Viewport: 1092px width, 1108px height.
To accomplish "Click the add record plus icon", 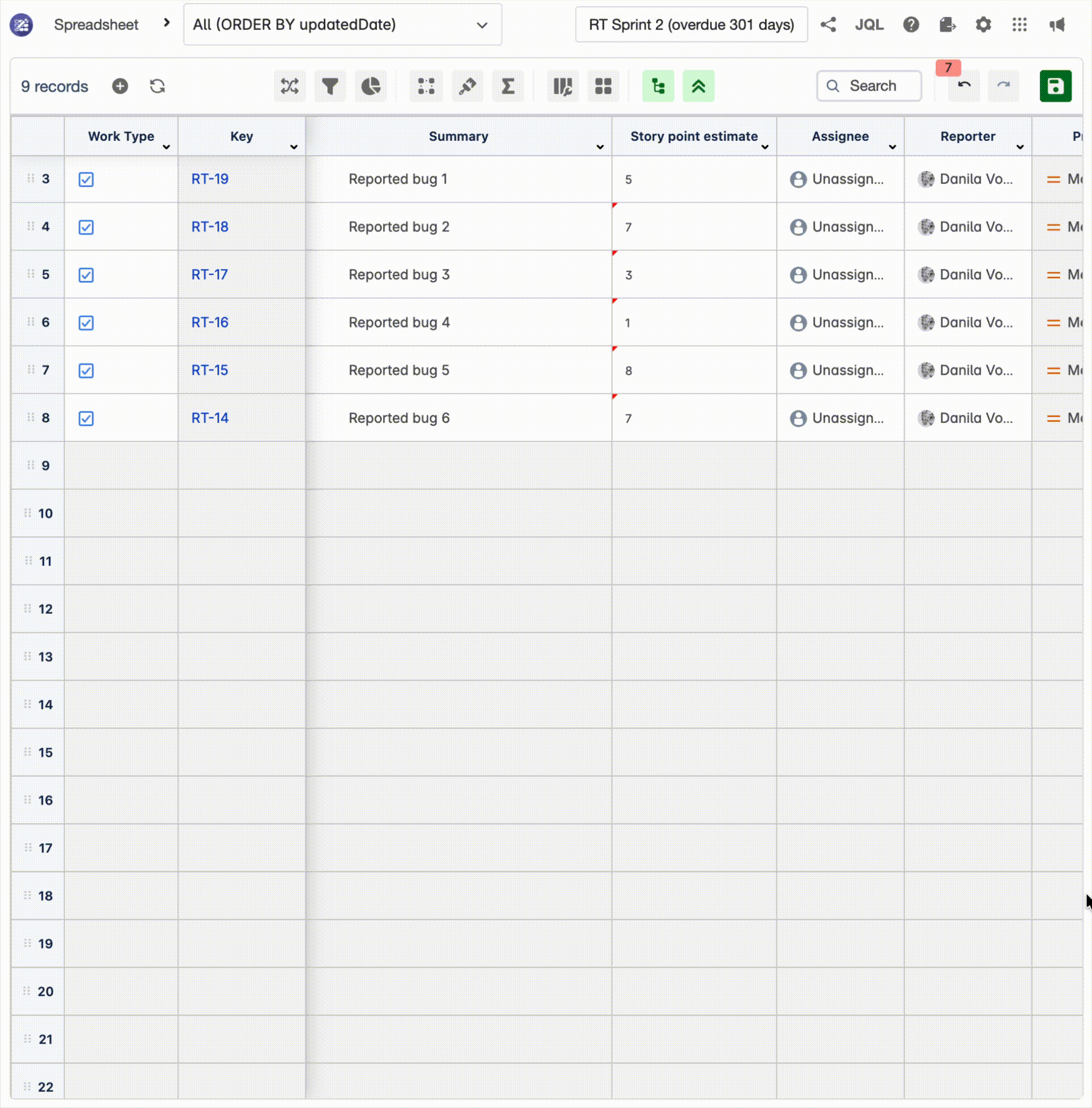I will coord(120,86).
